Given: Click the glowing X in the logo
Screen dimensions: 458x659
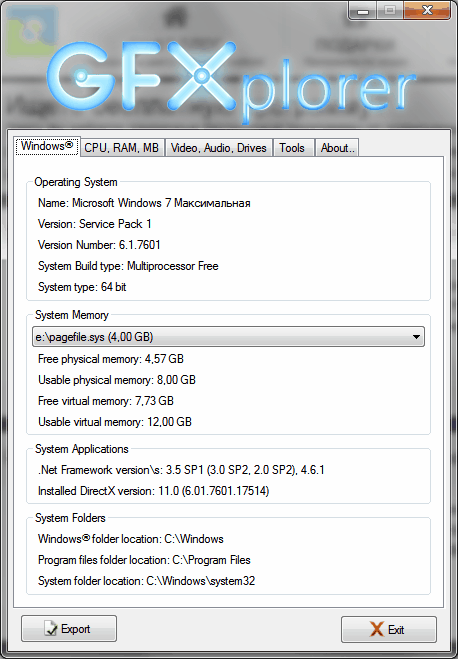Looking at the screenshot, I should pyautogui.click(x=202, y=76).
